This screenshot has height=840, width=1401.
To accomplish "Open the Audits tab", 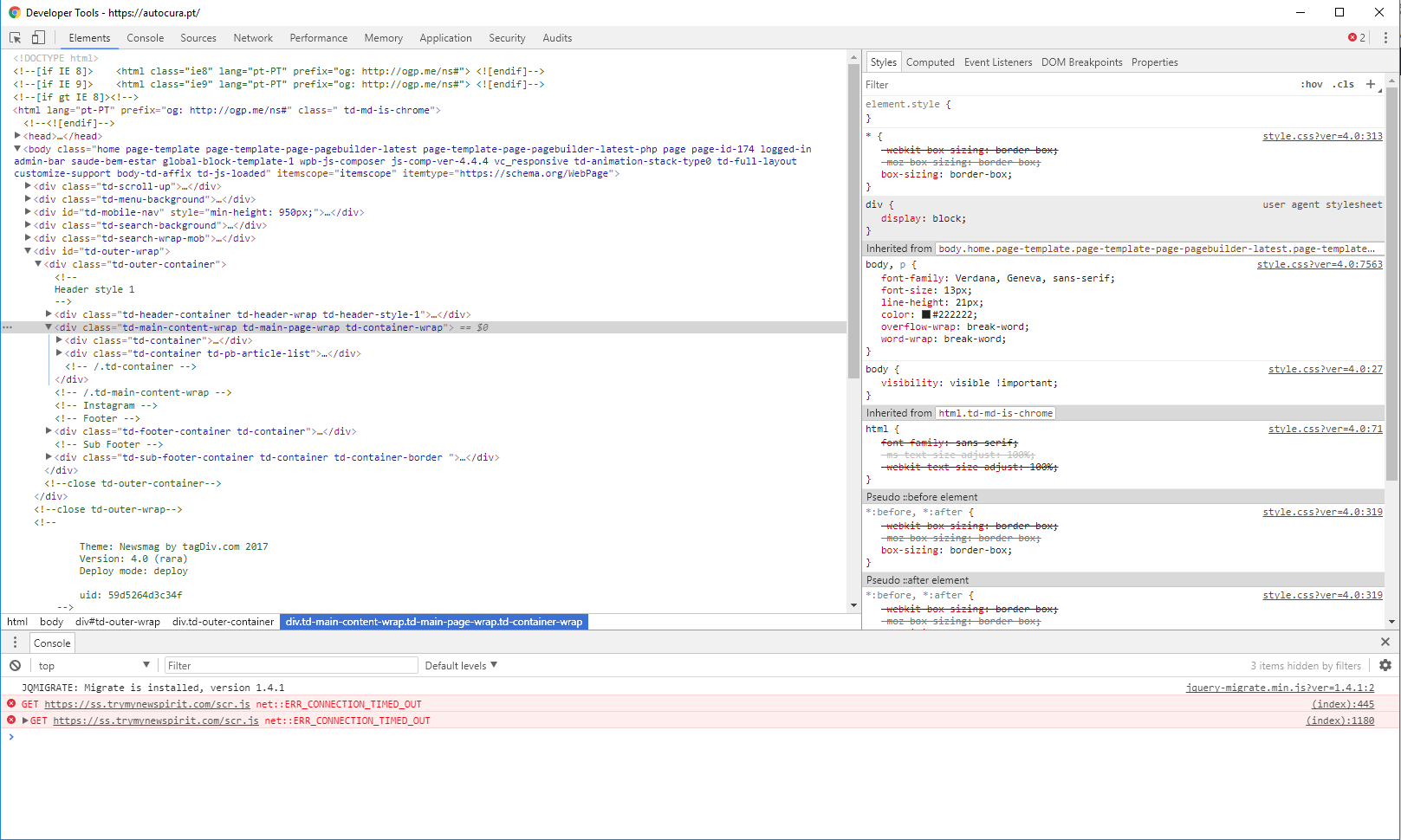I will click(x=557, y=38).
